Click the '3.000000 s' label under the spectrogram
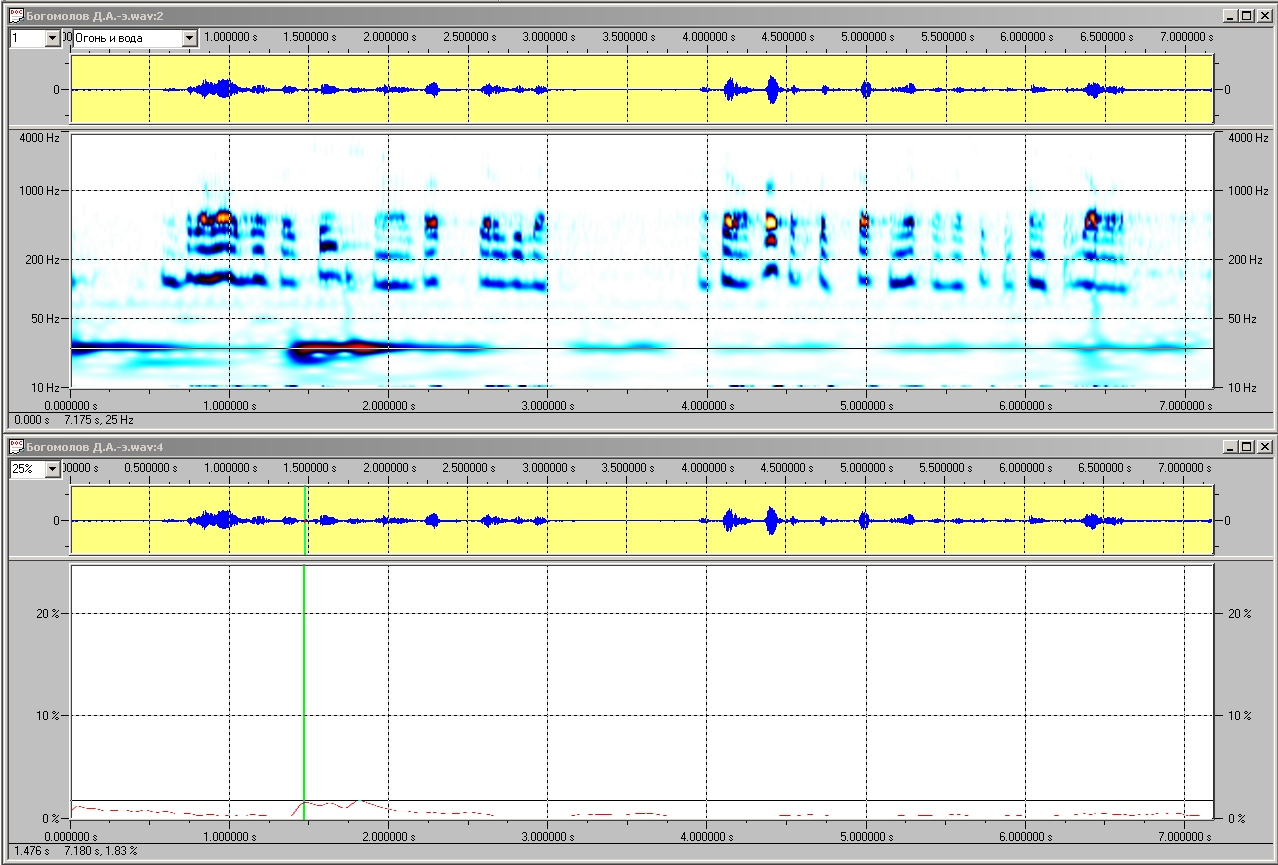 coord(548,406)
